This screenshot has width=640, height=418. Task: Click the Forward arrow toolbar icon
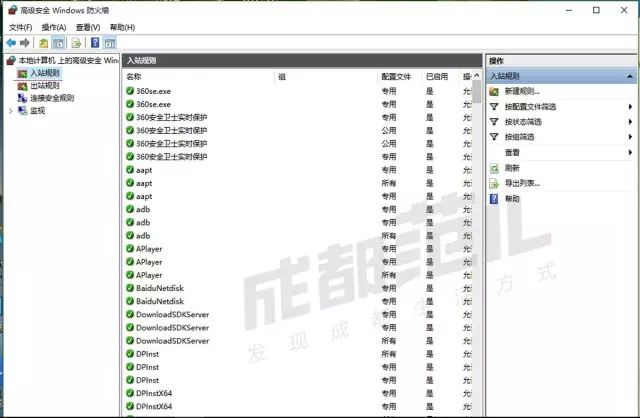coord(25,42)
